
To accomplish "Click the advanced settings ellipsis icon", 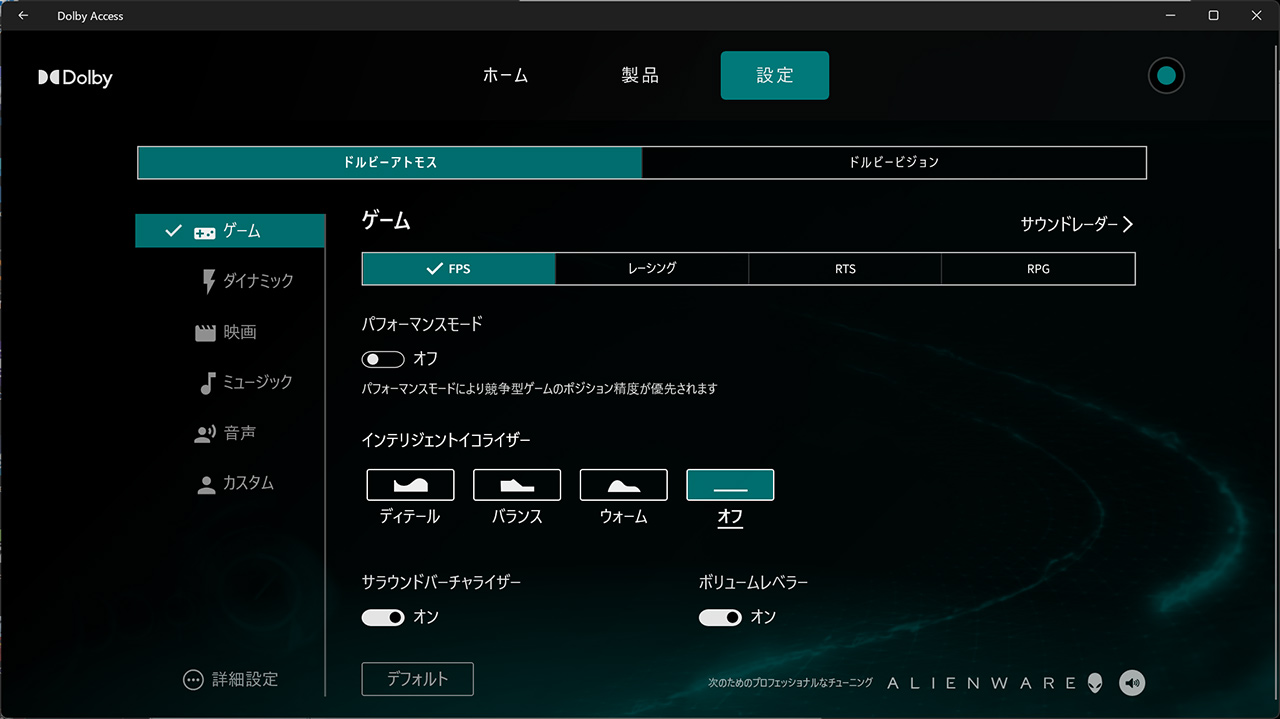I will [193, 680].
